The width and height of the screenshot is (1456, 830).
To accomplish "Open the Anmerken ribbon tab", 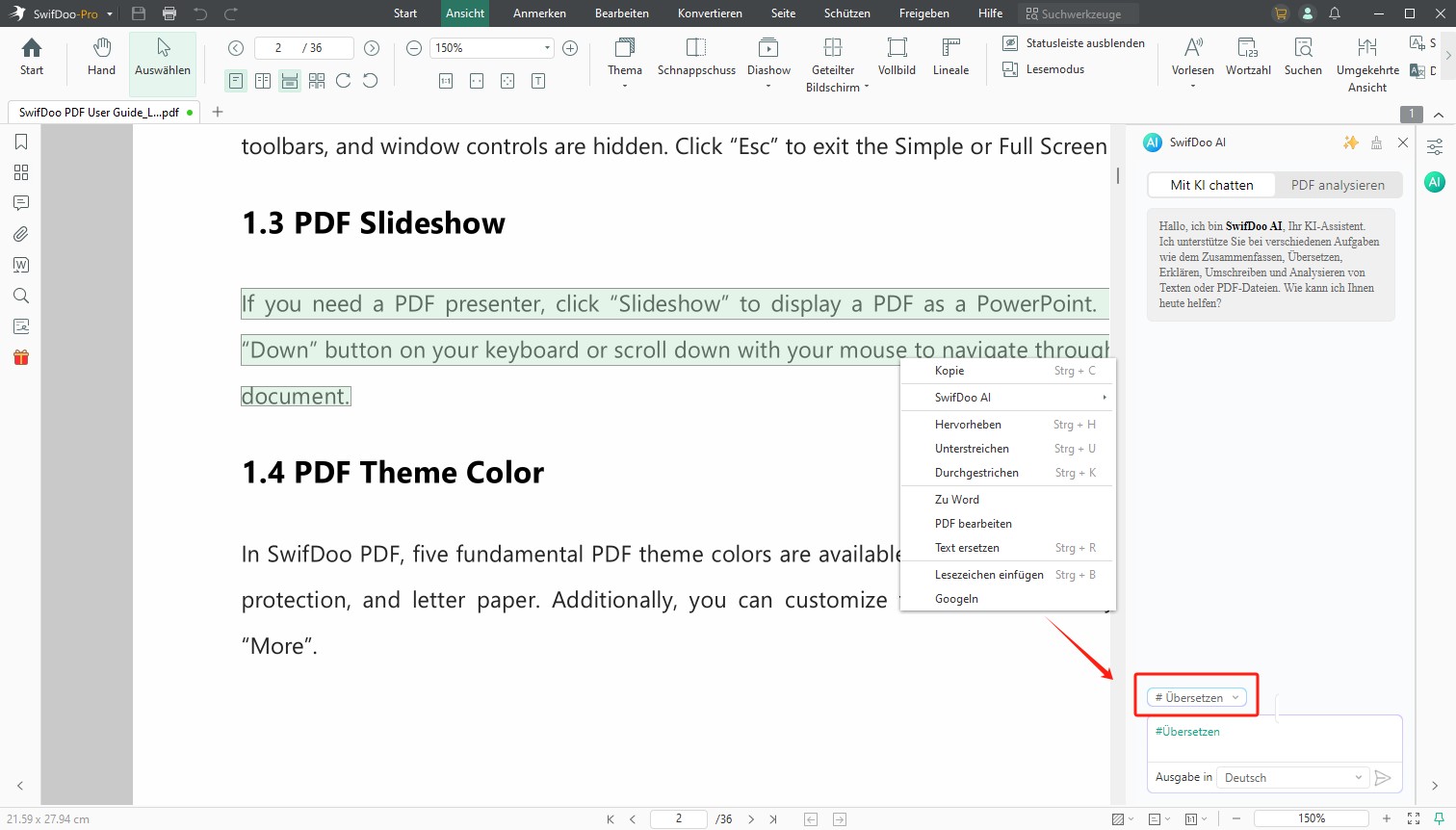I will [539, 13].
